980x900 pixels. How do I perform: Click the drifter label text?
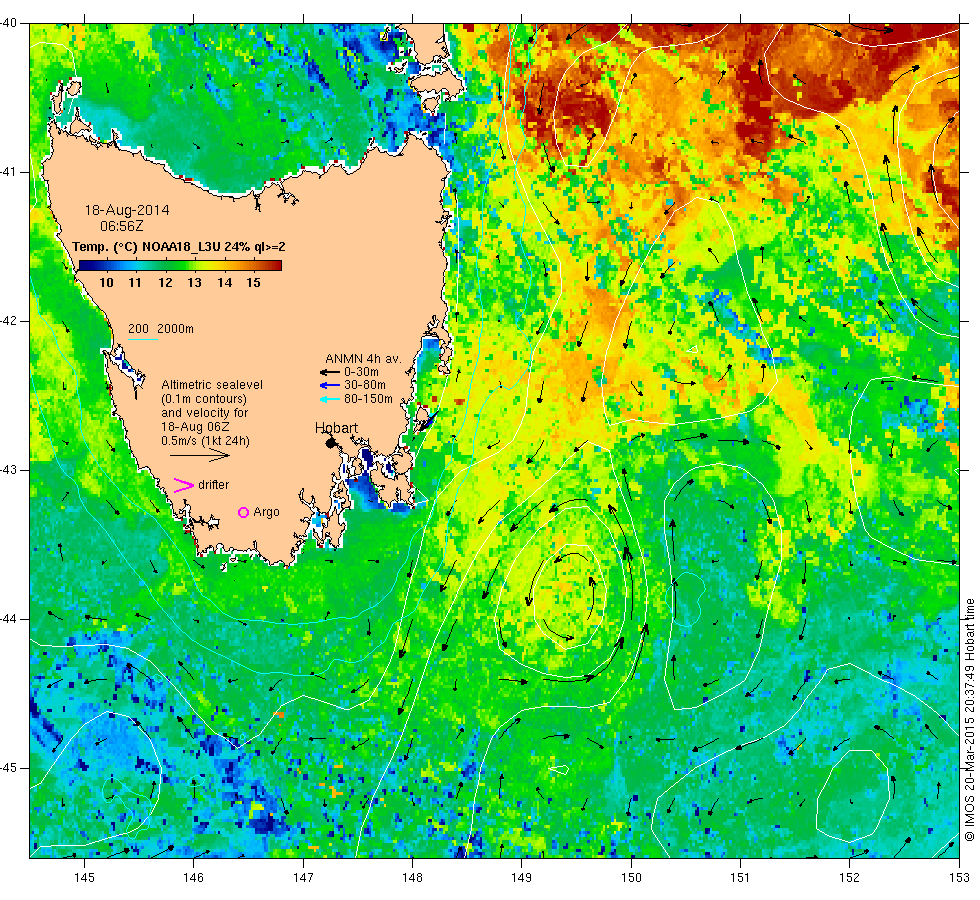click(x=214, y=485)
